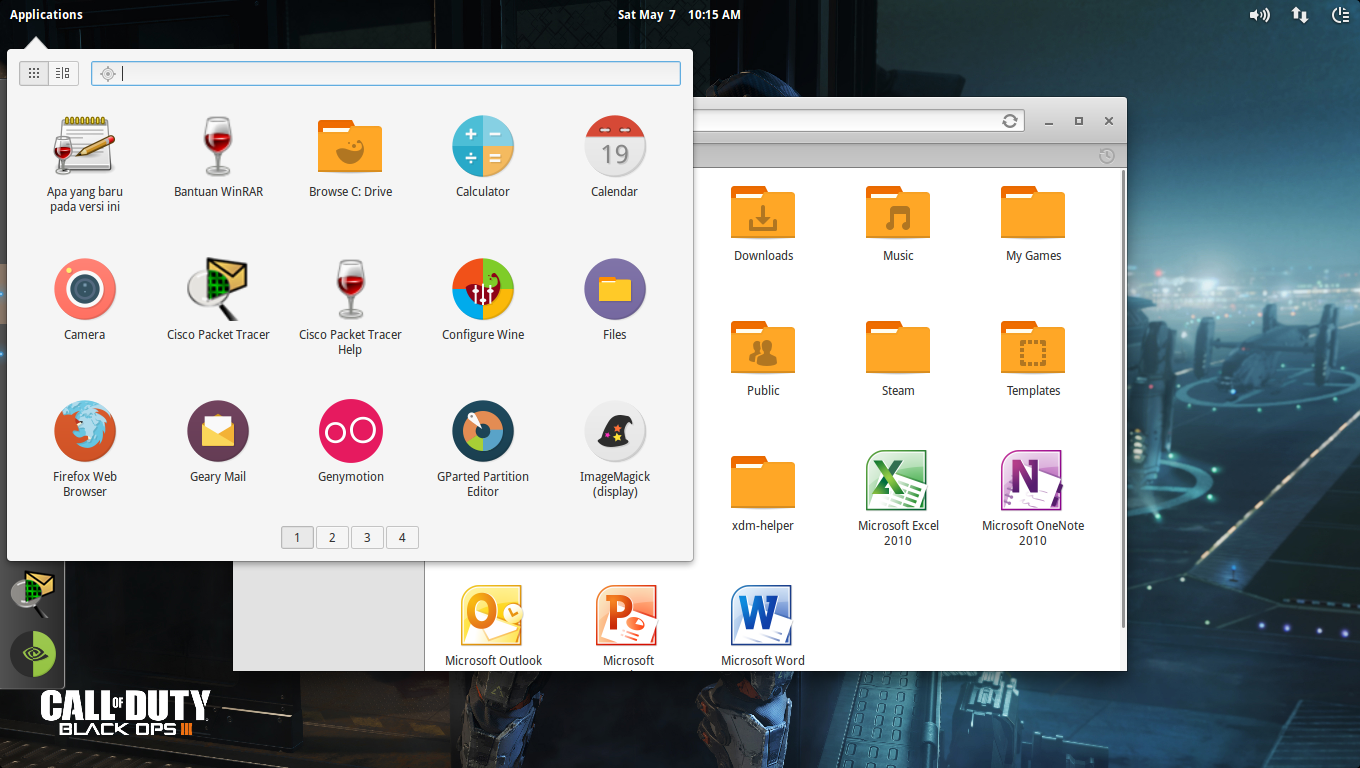Start the Camera app
This screenshot has height=768, width=1360.
85,300
